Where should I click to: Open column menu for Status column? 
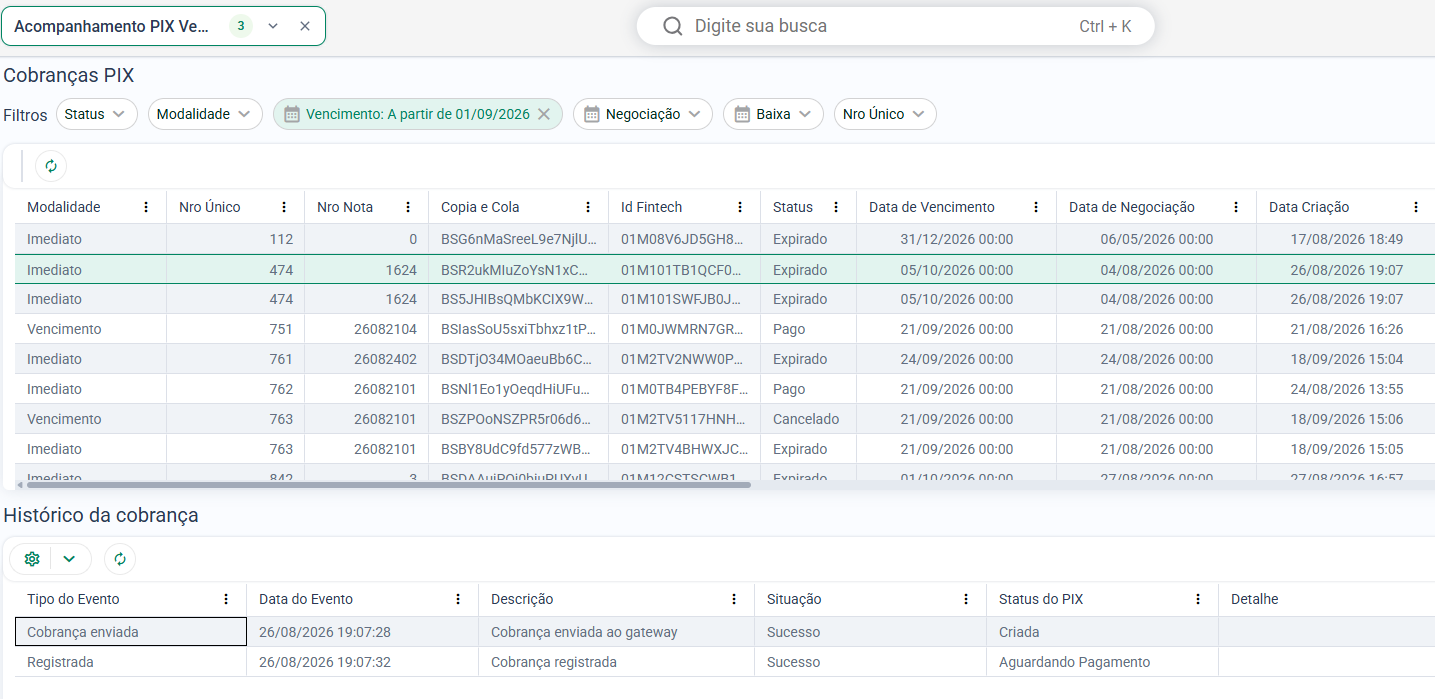(x=836, y=207)
